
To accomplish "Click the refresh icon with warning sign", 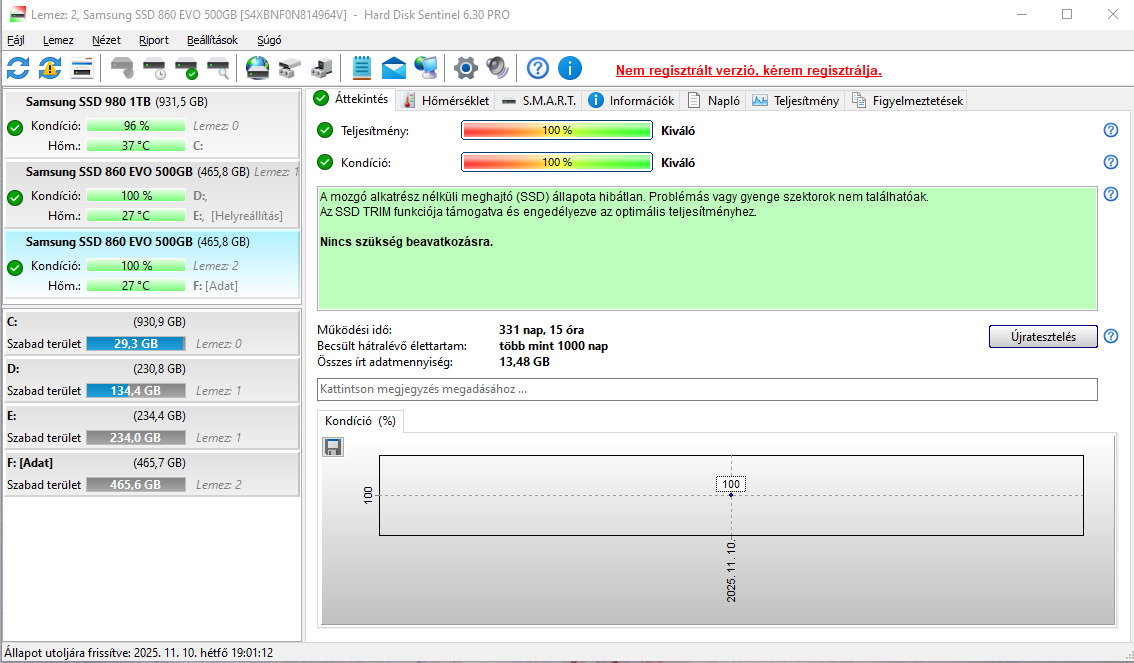I will tap(50, 69).
